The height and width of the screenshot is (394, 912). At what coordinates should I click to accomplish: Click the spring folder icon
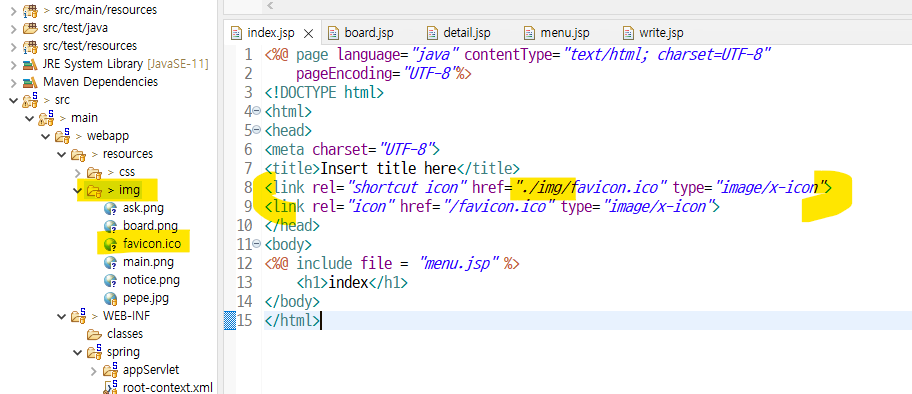point(94,352)
